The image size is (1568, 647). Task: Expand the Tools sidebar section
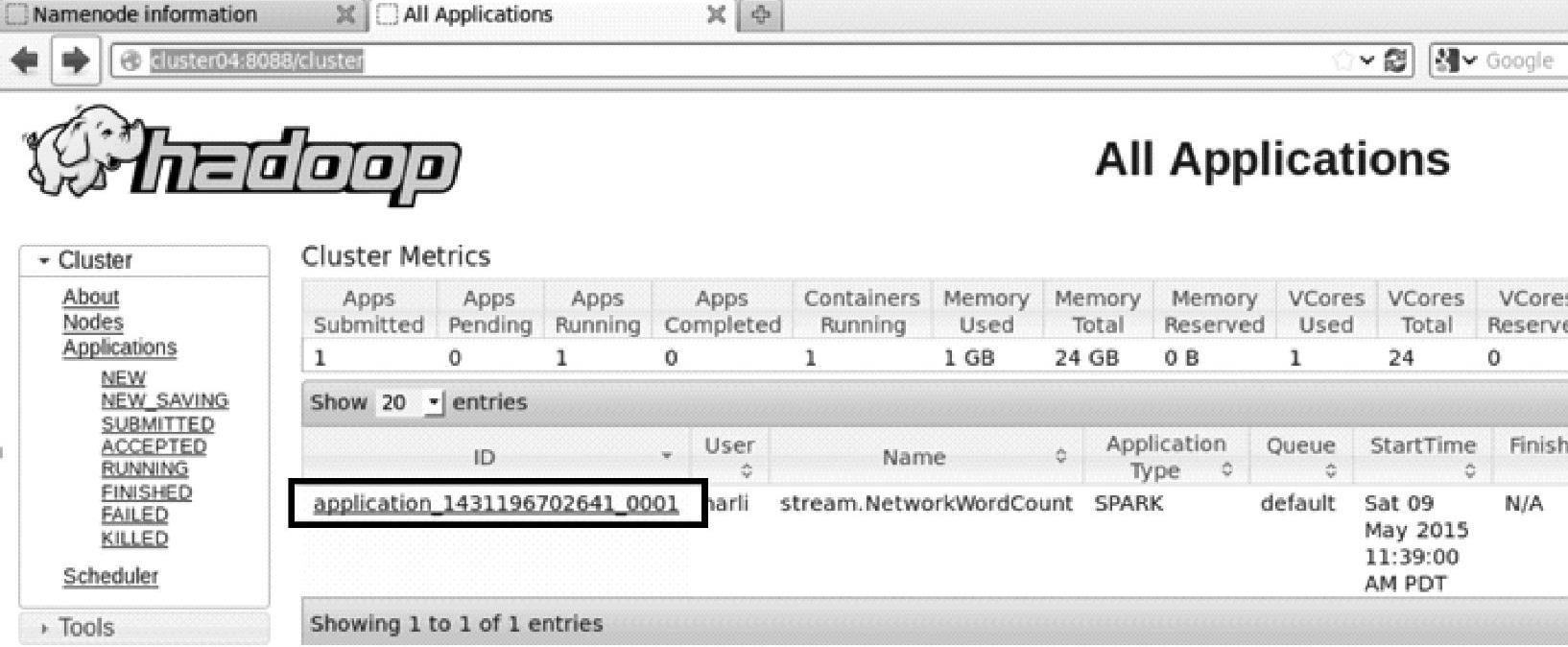pyautogui.click(x=77, y=628)
